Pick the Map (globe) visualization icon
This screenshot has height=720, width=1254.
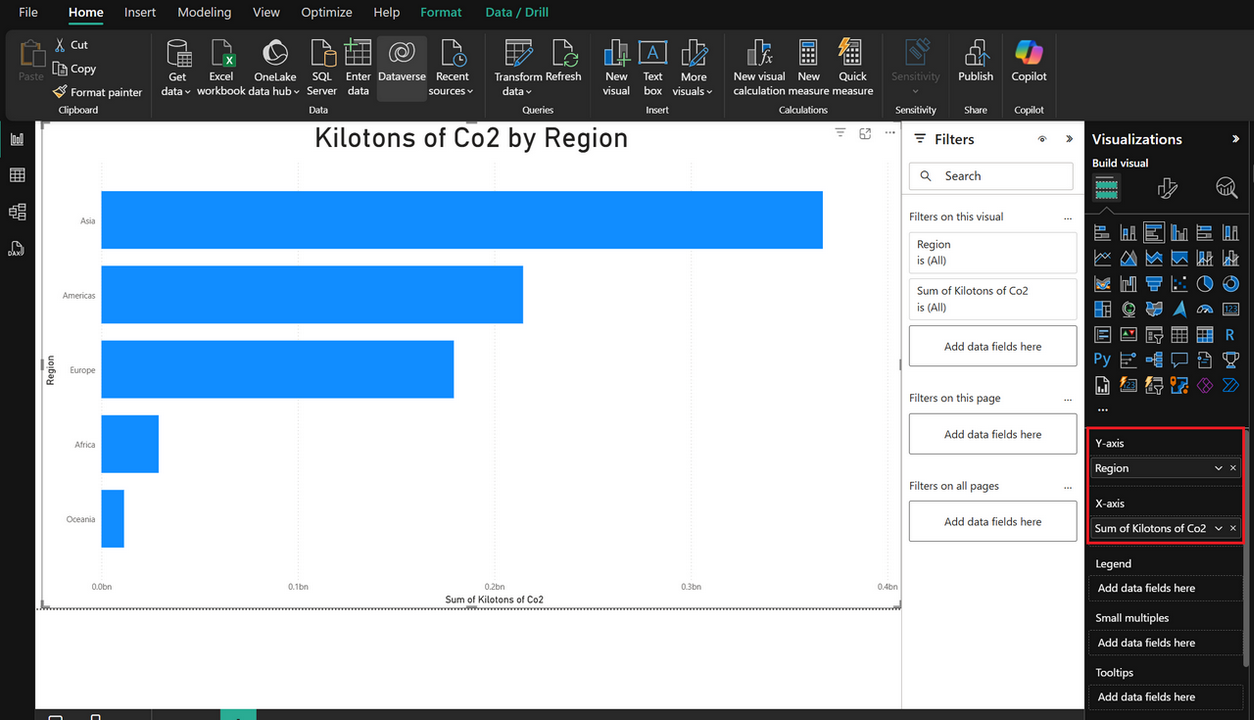(x=1128, y=309)
